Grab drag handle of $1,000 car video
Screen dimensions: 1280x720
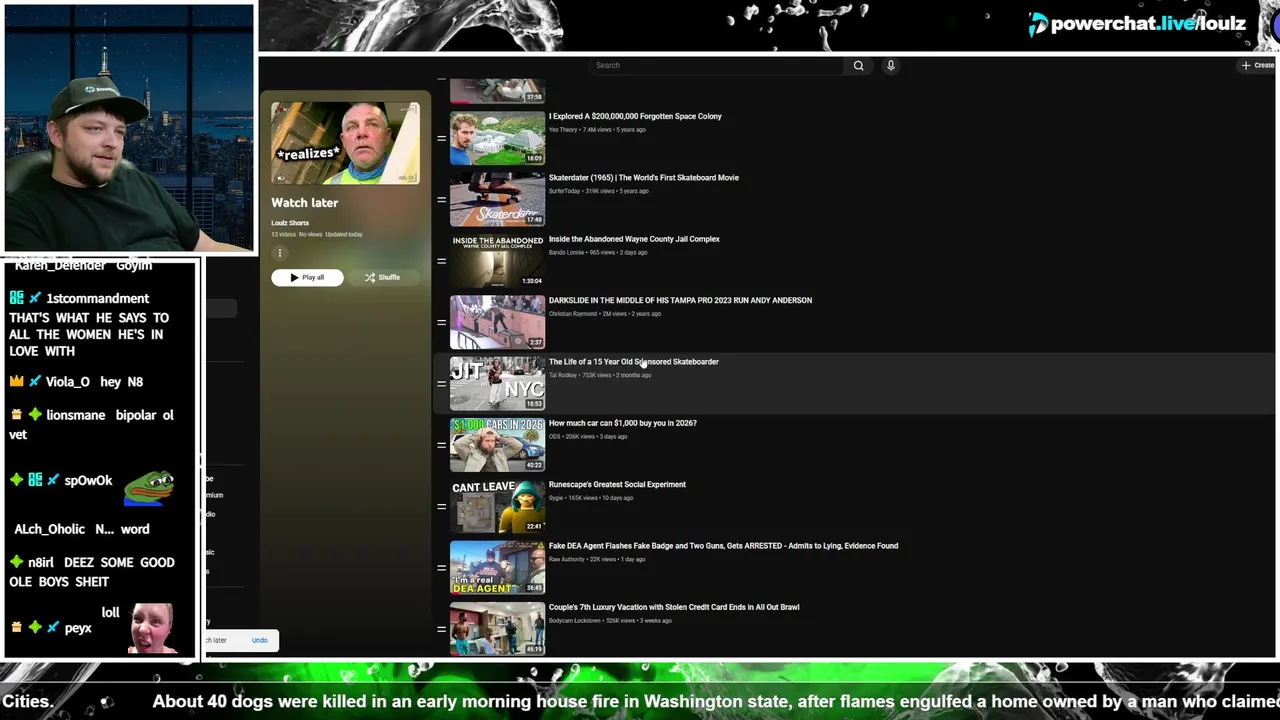coord(441,445)
